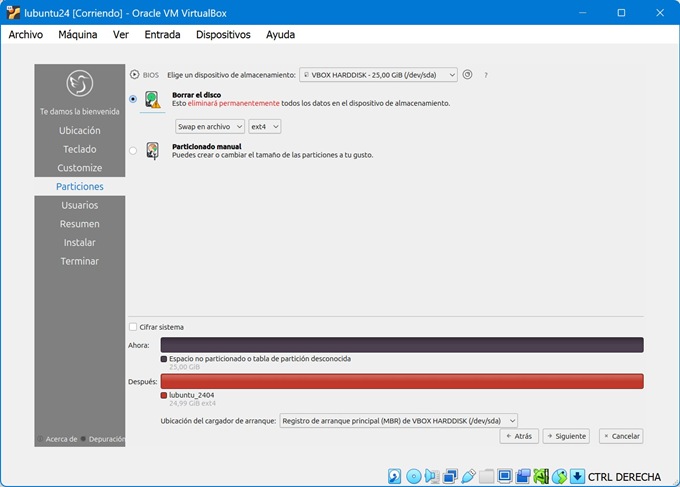680x487 pixels.
Task: Click the Atrás button
Action: (519, 436)
